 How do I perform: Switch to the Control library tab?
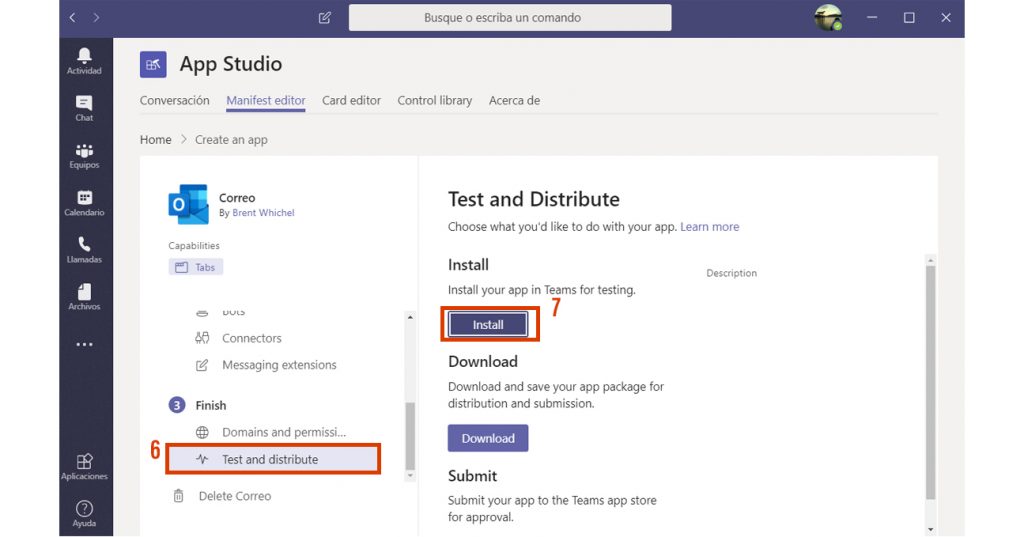click(435, 101)
